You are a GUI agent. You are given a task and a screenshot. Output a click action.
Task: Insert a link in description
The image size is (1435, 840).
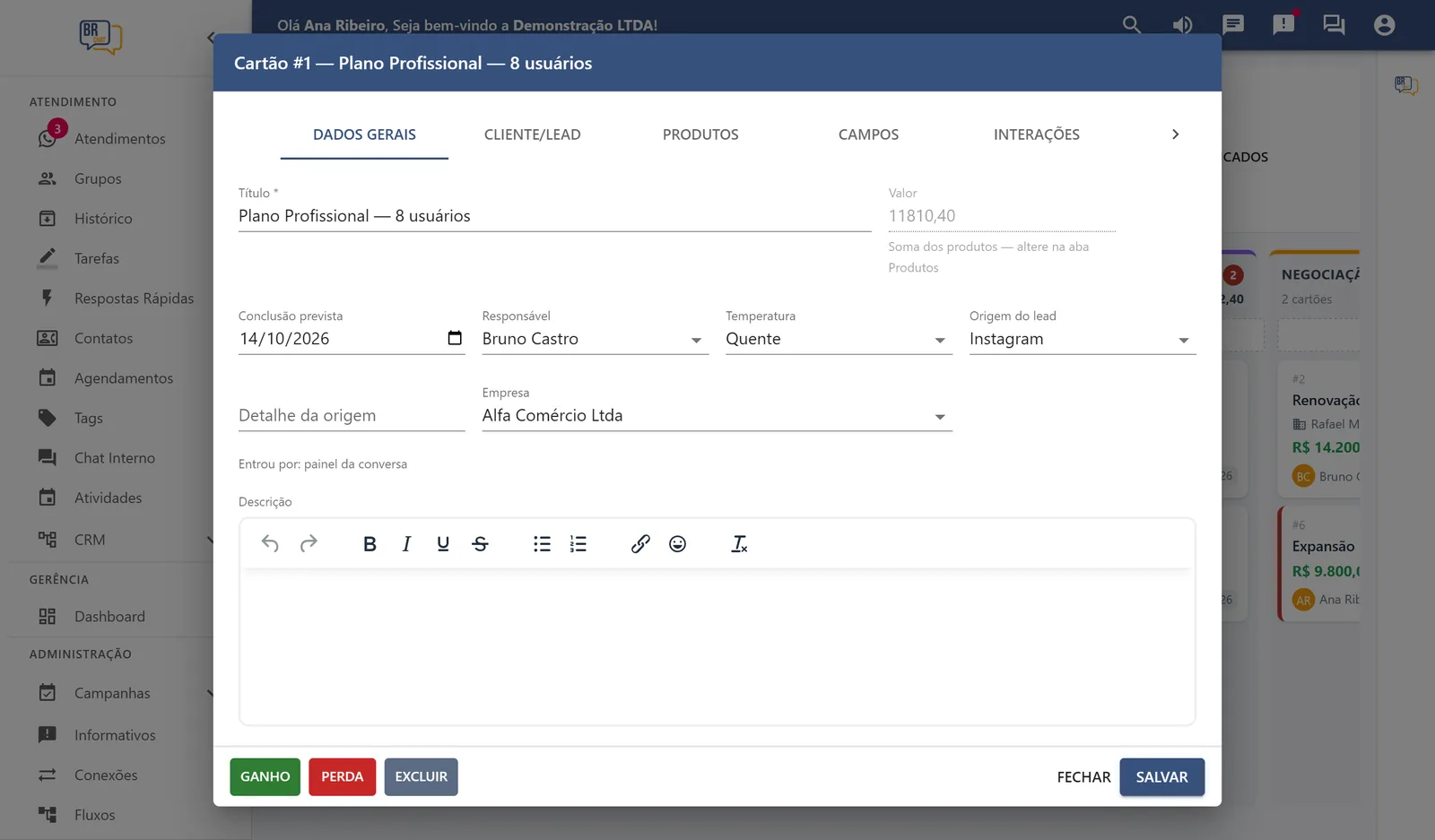pos(640,543)
